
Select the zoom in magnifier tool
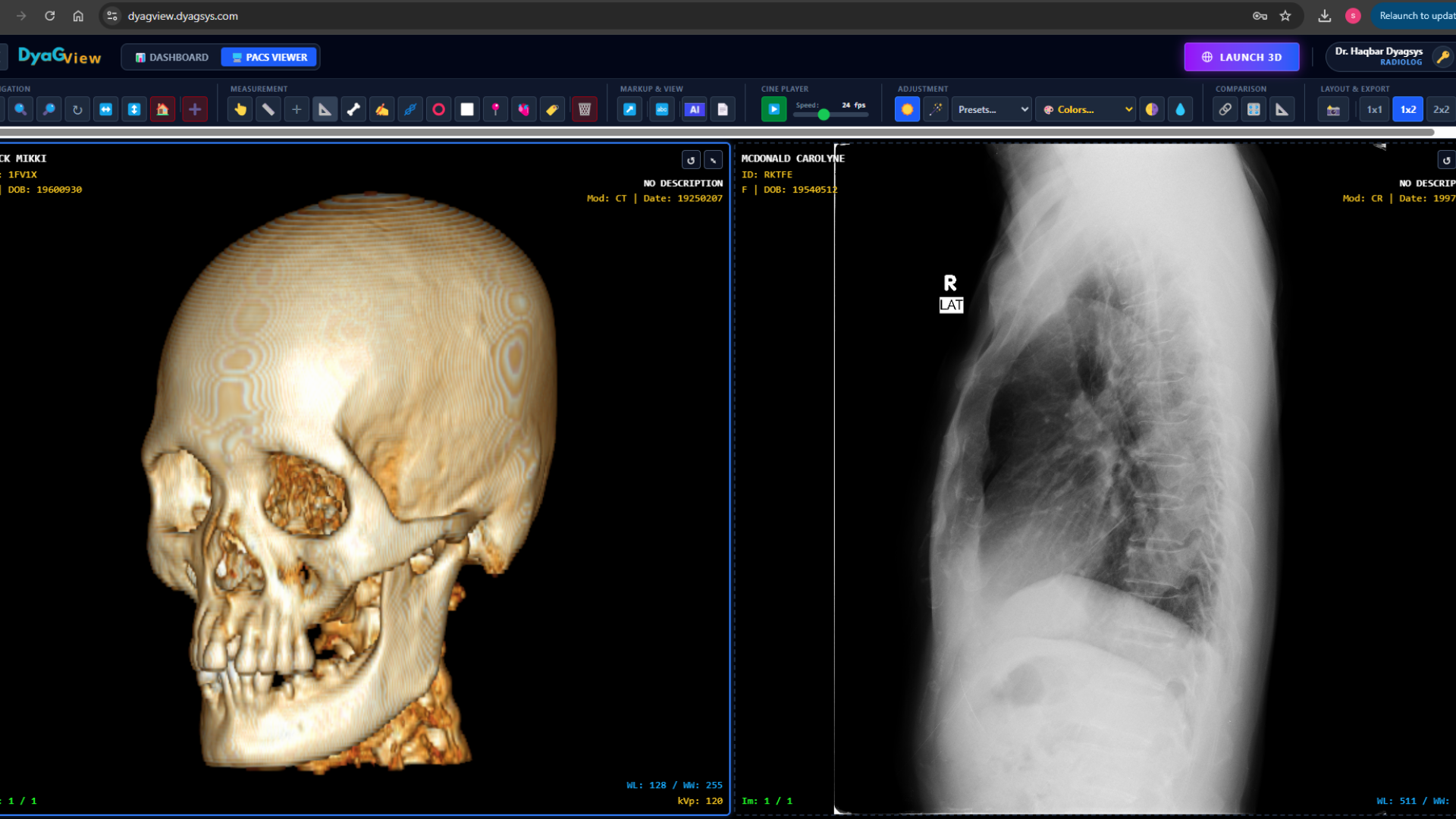[20, 109]
